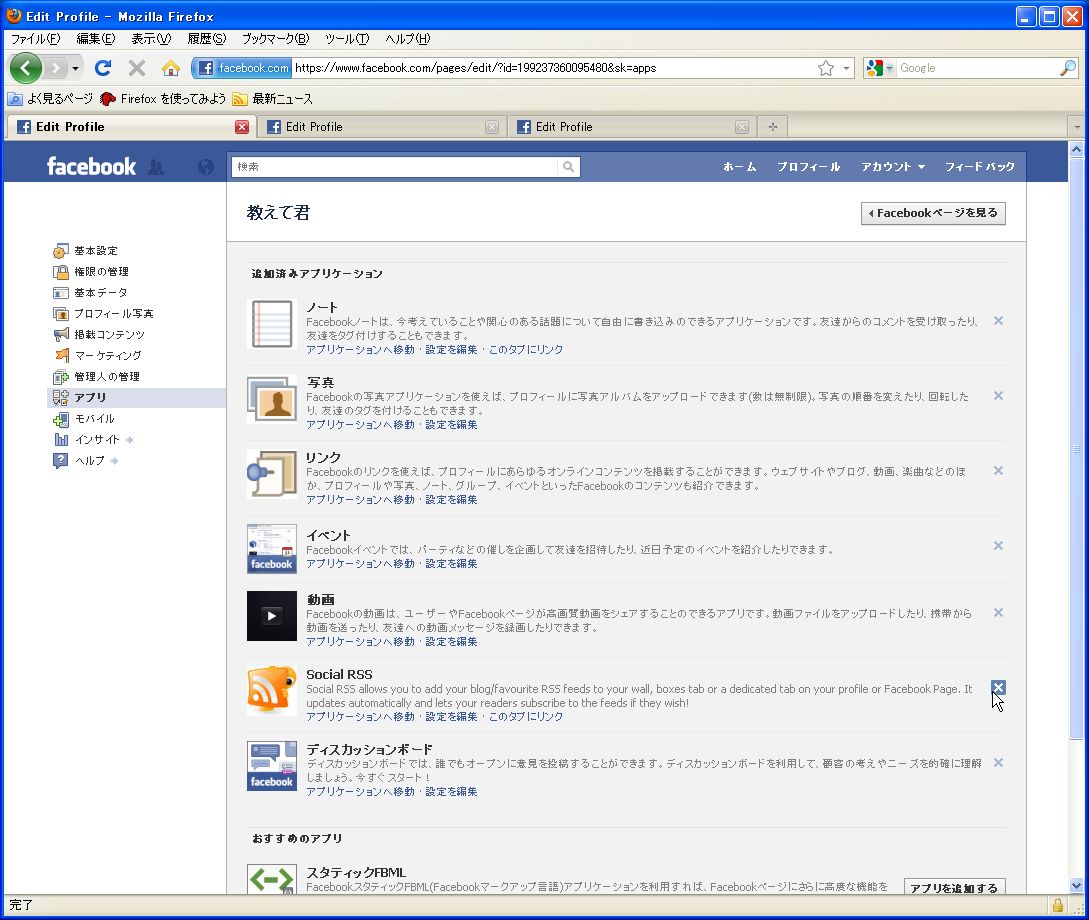This screenshot has width=1089, height=920.
Task: Go back with the green back arrow
Action: (26, 68)
